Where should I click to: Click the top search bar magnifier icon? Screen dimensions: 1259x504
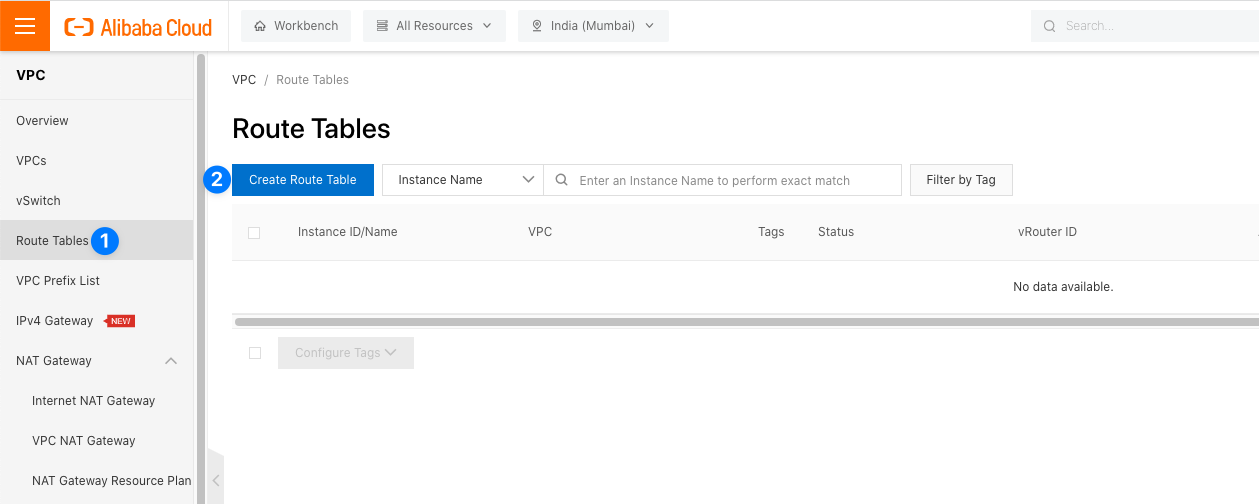[1049, 26]
